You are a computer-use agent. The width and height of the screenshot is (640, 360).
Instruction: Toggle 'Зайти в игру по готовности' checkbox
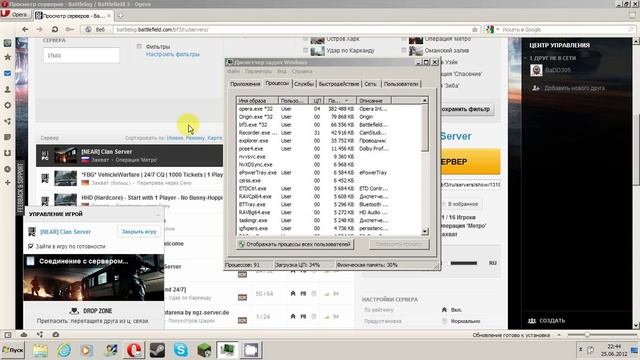31,247
